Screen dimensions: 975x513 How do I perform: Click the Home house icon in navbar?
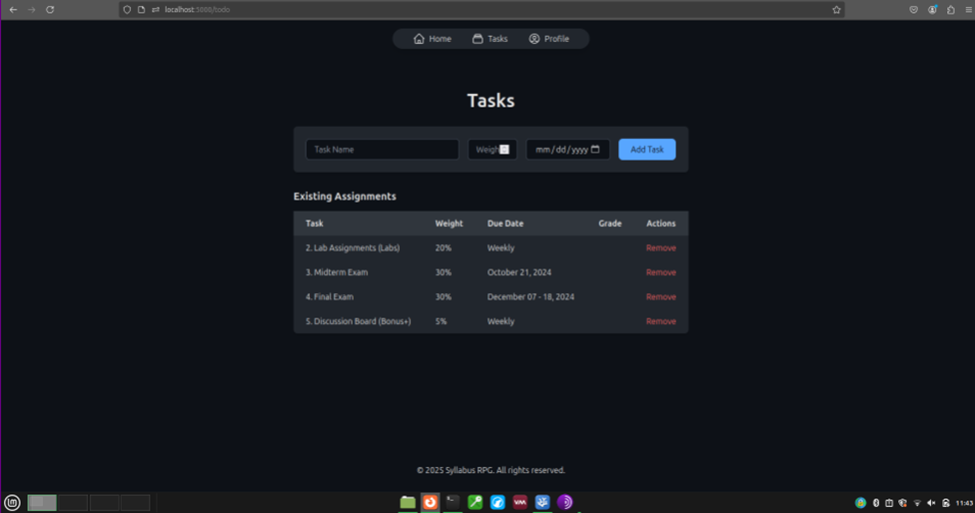[x=419, y=39]
